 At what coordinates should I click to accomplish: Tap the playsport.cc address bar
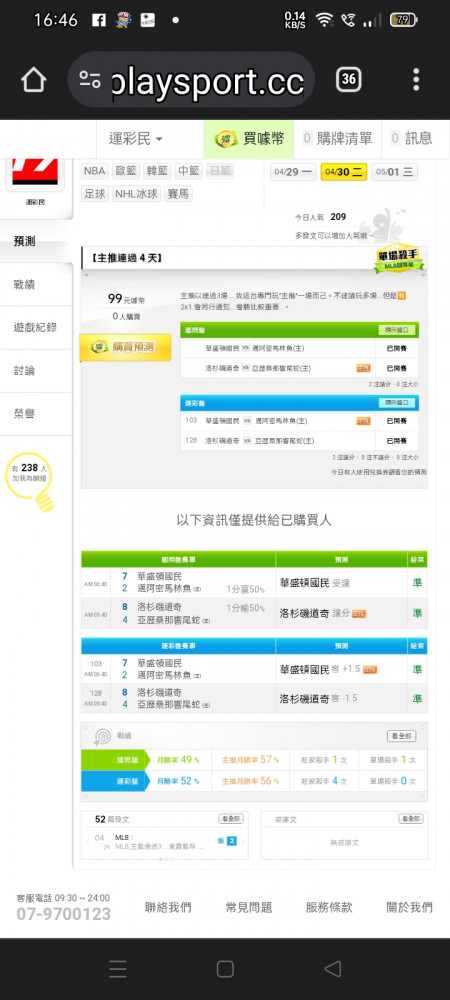tap(191, 80)
